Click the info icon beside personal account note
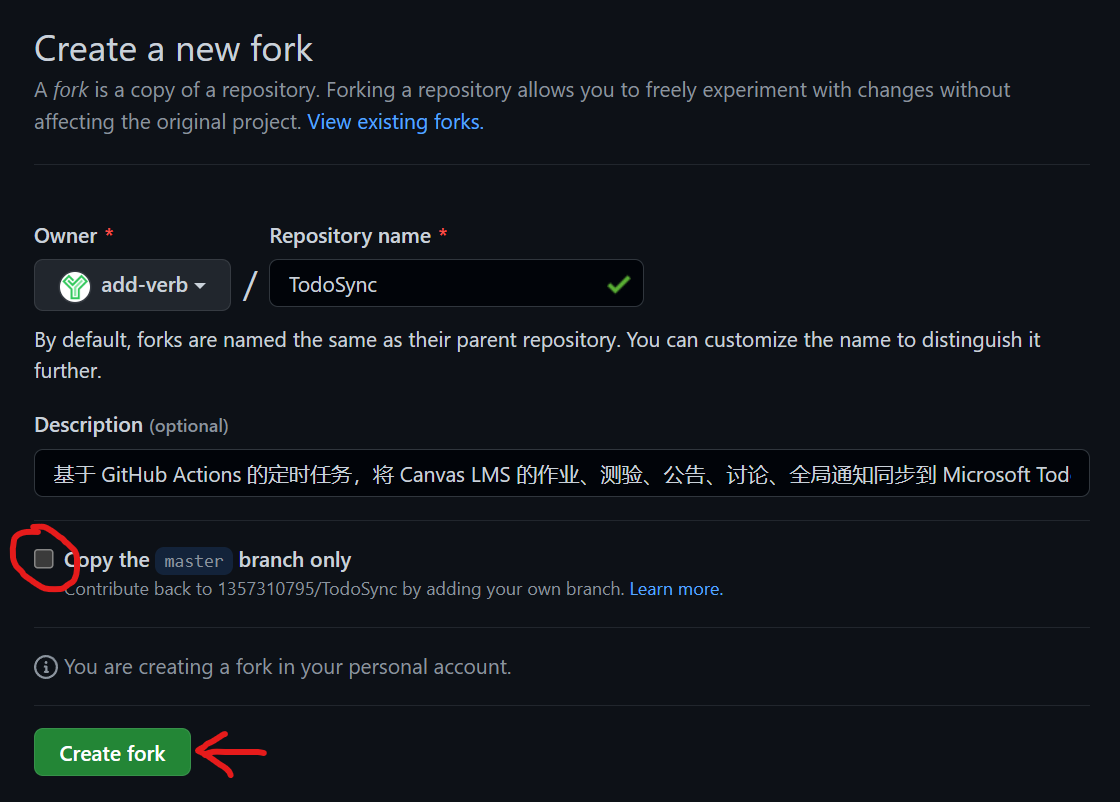This screenshot has width=1120, height=802. click(x=45, y=667)
